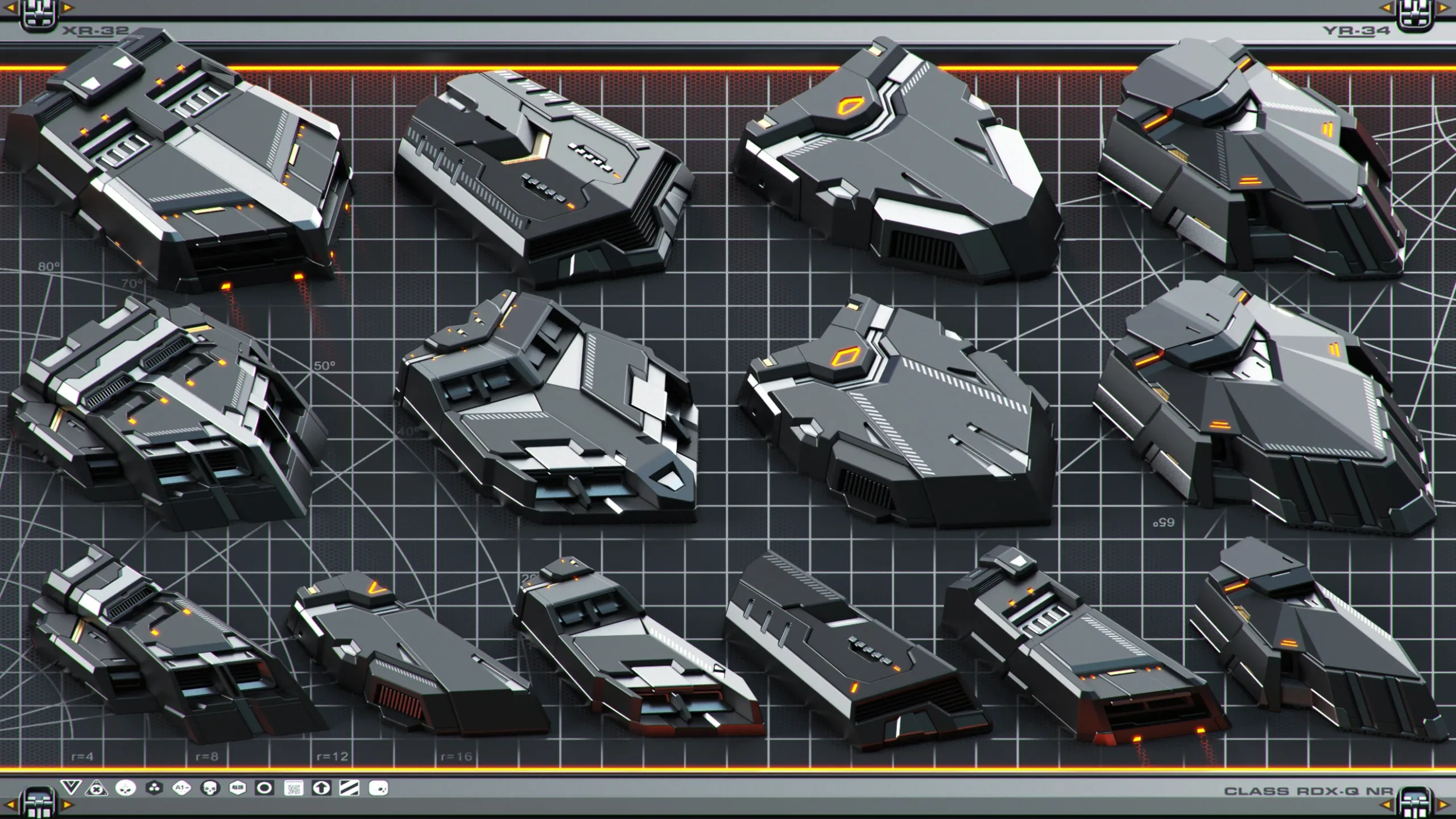Viewport: 1456px width, 819px height.
Task: Click right arrow beside the XR-32 emblem
Action: click(68, 7)
